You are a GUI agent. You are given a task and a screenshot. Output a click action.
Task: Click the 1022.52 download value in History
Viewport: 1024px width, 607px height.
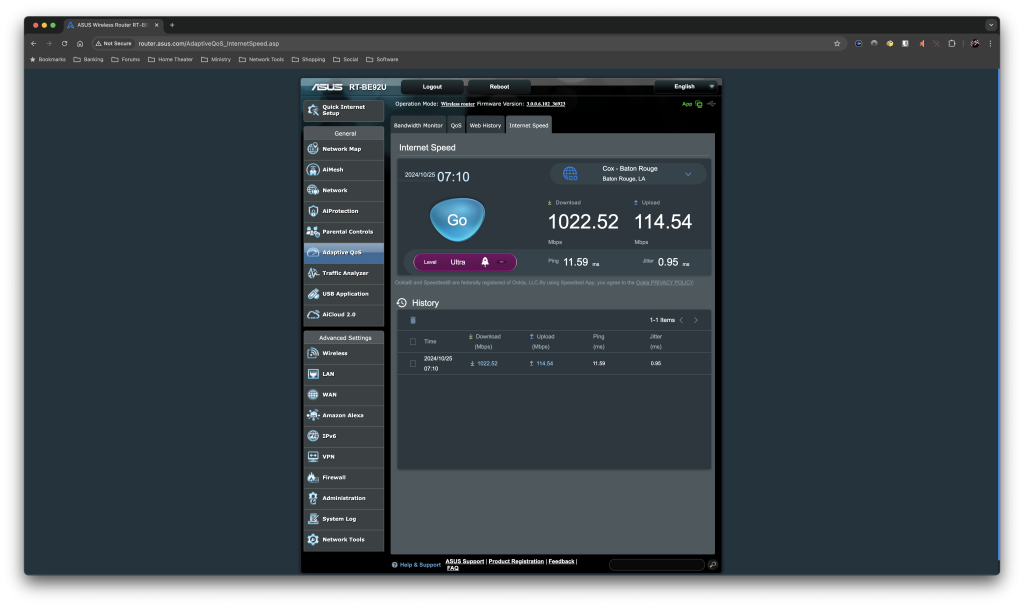pos(487,364)
